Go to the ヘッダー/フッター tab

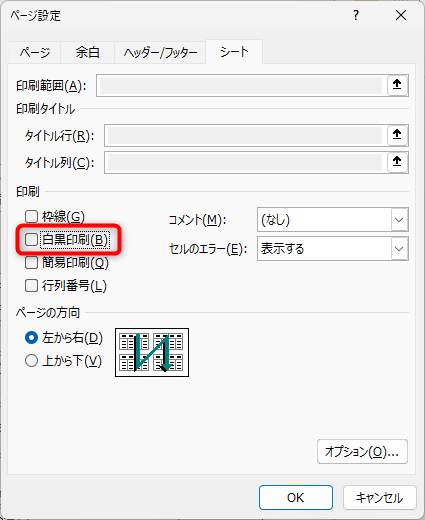point(160,53)
